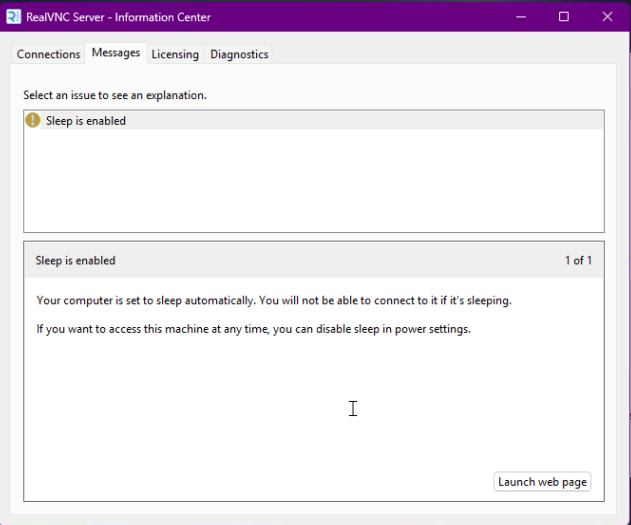Viewport: 631px width, 525px height.
Task: Click the window title 'RealVNC Server - Information Center'
Action: click(x=118, y=17)
